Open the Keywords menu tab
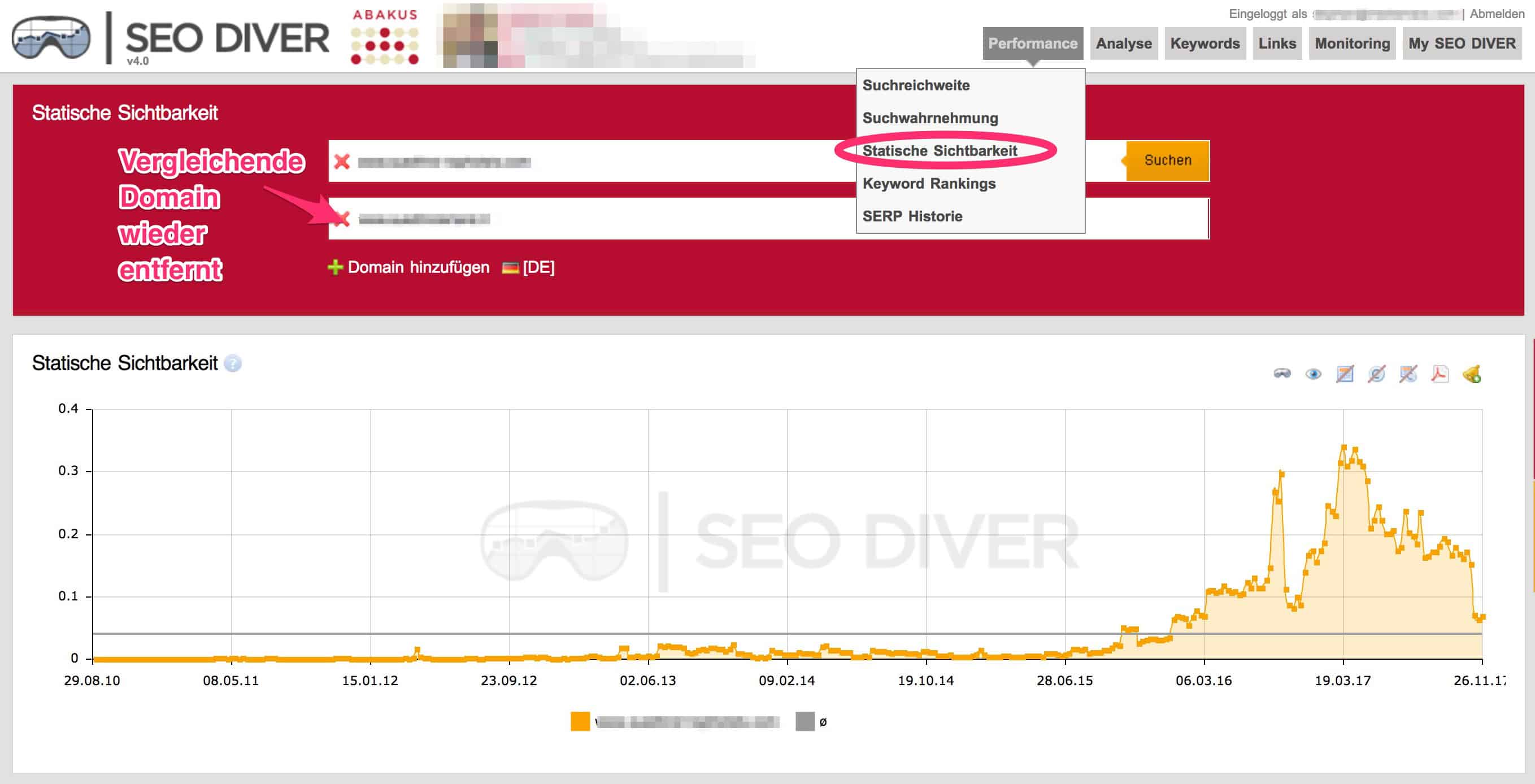Screen dimensions: 1535x784 (1205, 43)
